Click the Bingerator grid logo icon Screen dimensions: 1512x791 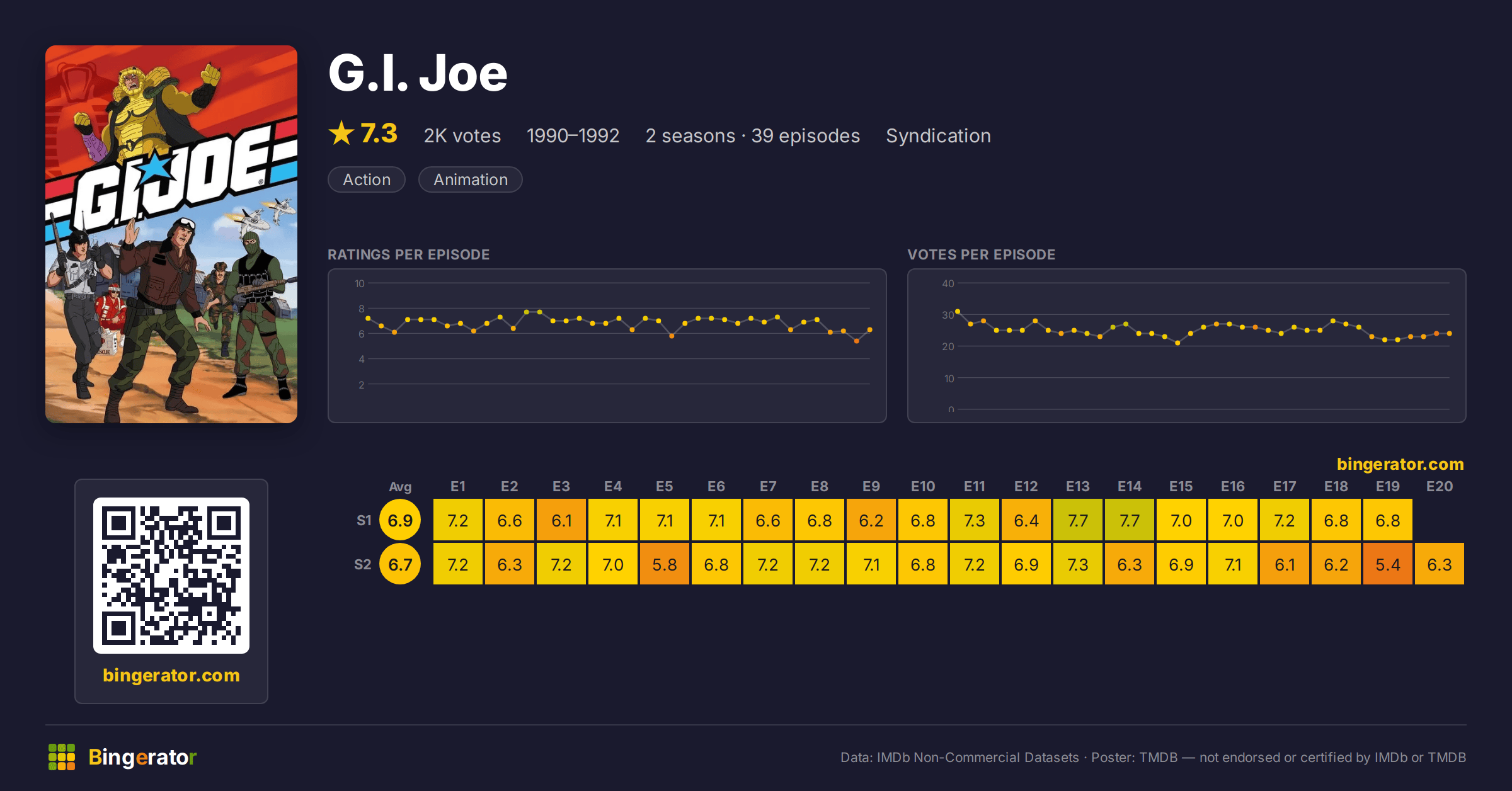(62, 757)
